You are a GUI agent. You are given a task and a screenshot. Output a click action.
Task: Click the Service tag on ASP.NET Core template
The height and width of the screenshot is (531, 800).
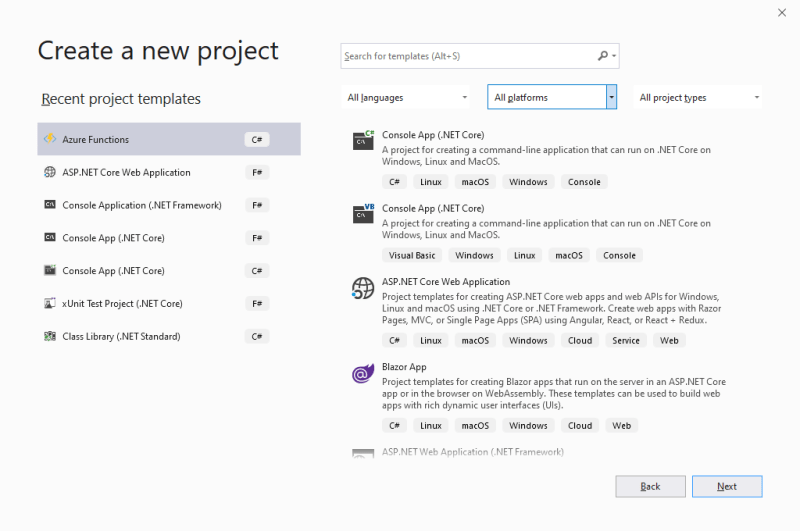(626, 340)
